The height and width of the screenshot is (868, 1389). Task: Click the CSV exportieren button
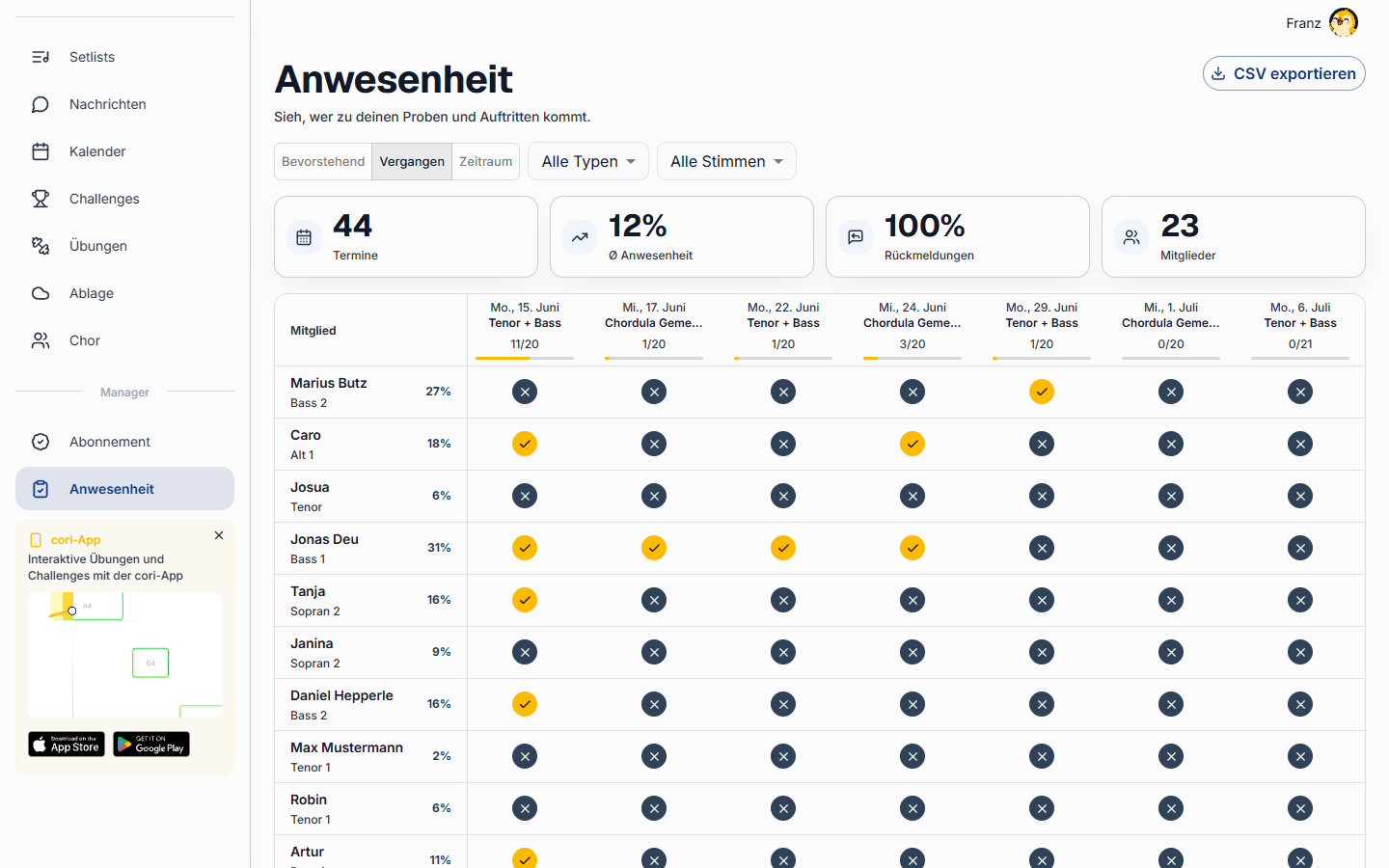tap(1284, 73)
